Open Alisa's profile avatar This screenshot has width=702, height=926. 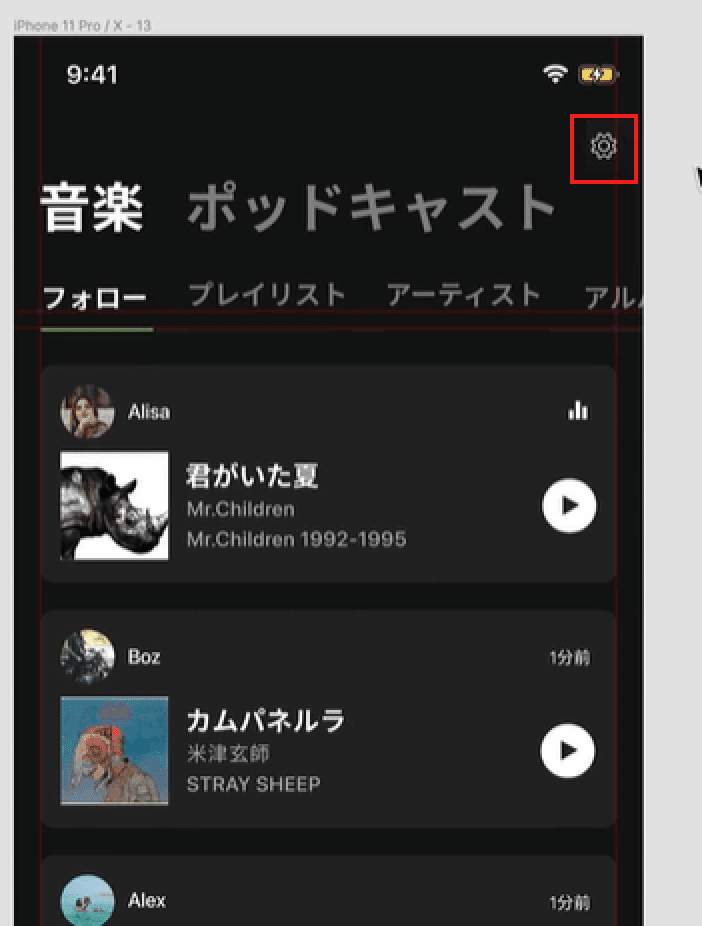click(87, 412)
